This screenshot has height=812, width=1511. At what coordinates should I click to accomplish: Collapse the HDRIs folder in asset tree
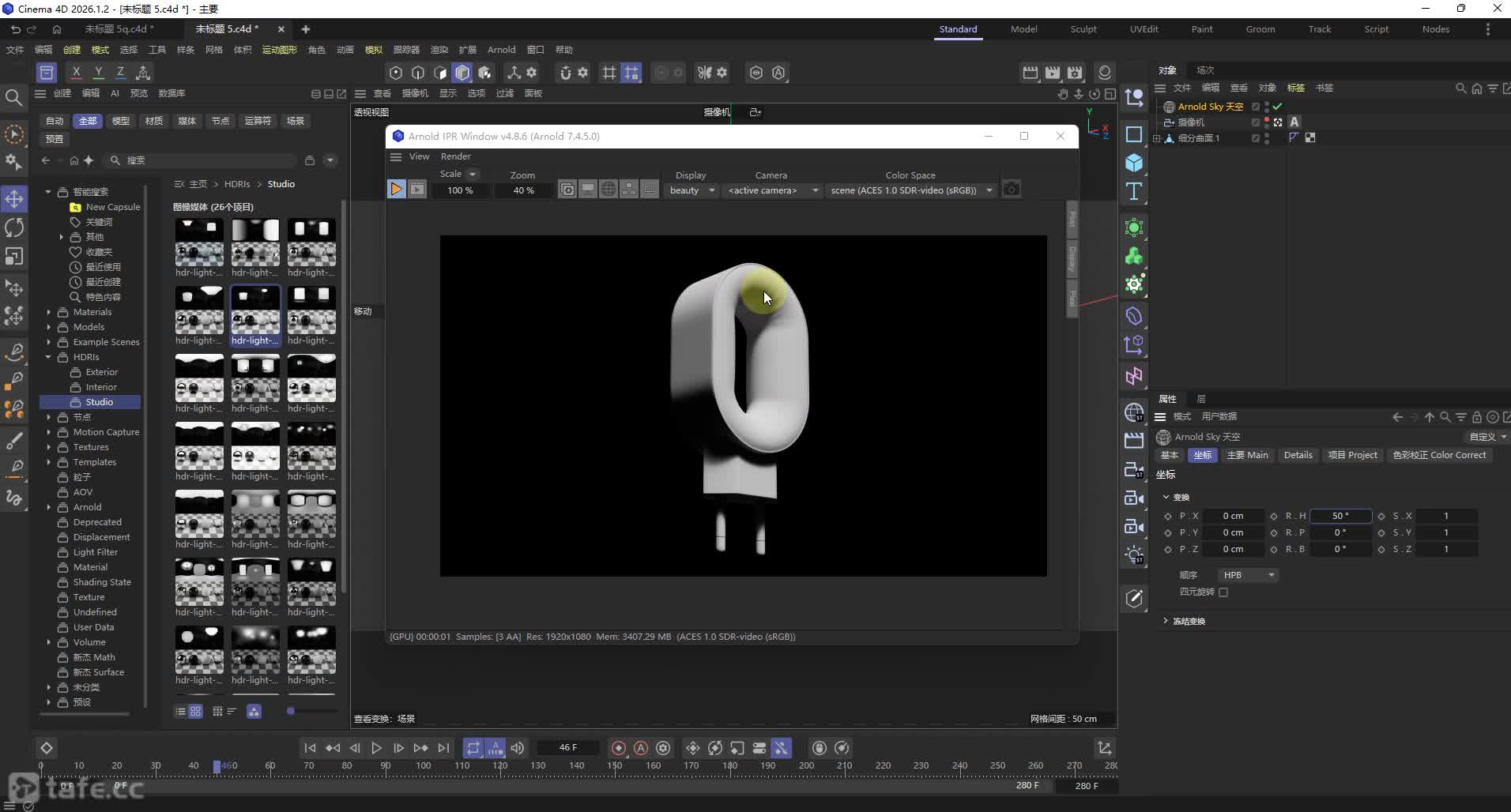[48, 357]
